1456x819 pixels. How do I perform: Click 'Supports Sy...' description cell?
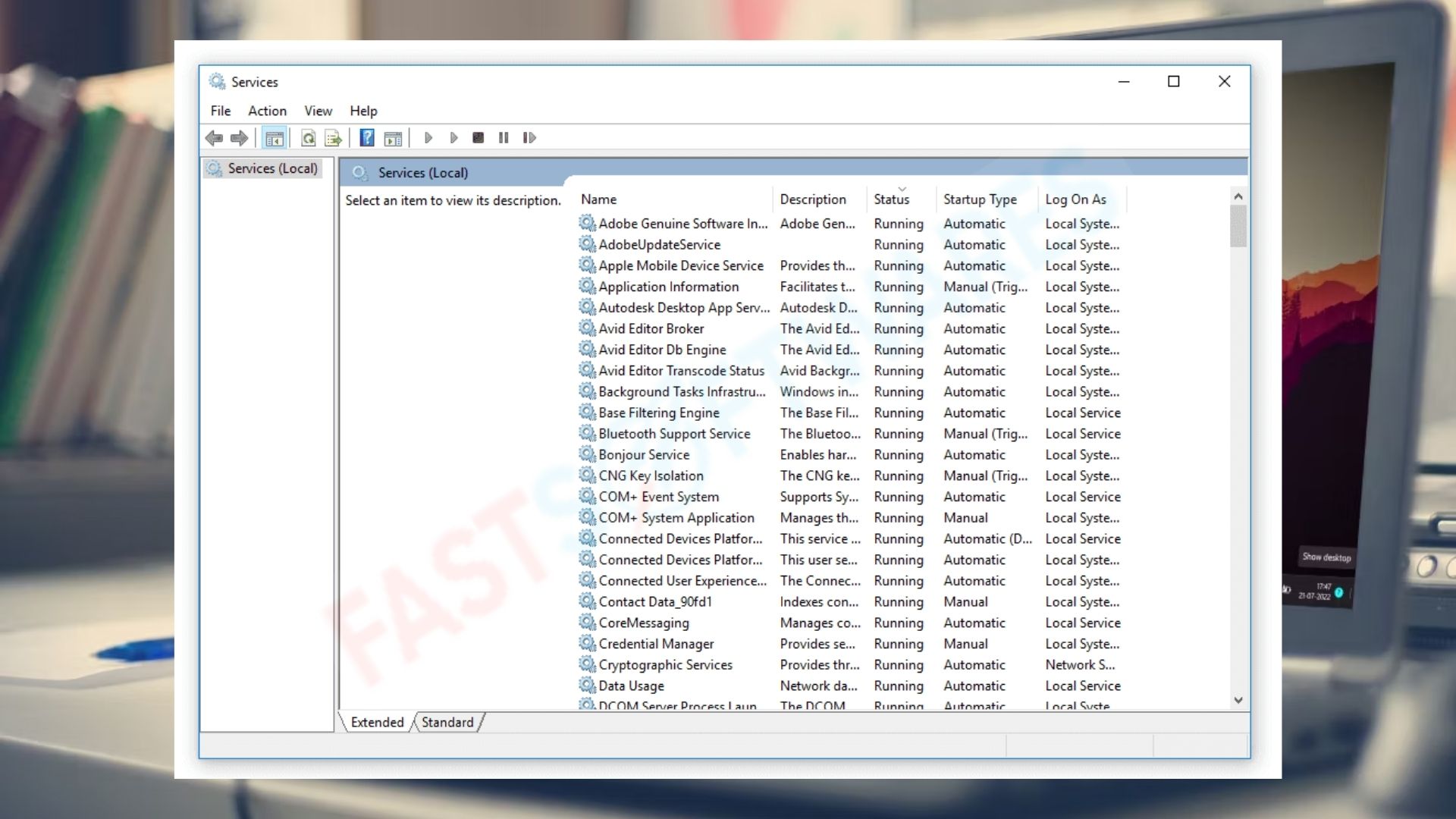(x=819, y=497)
